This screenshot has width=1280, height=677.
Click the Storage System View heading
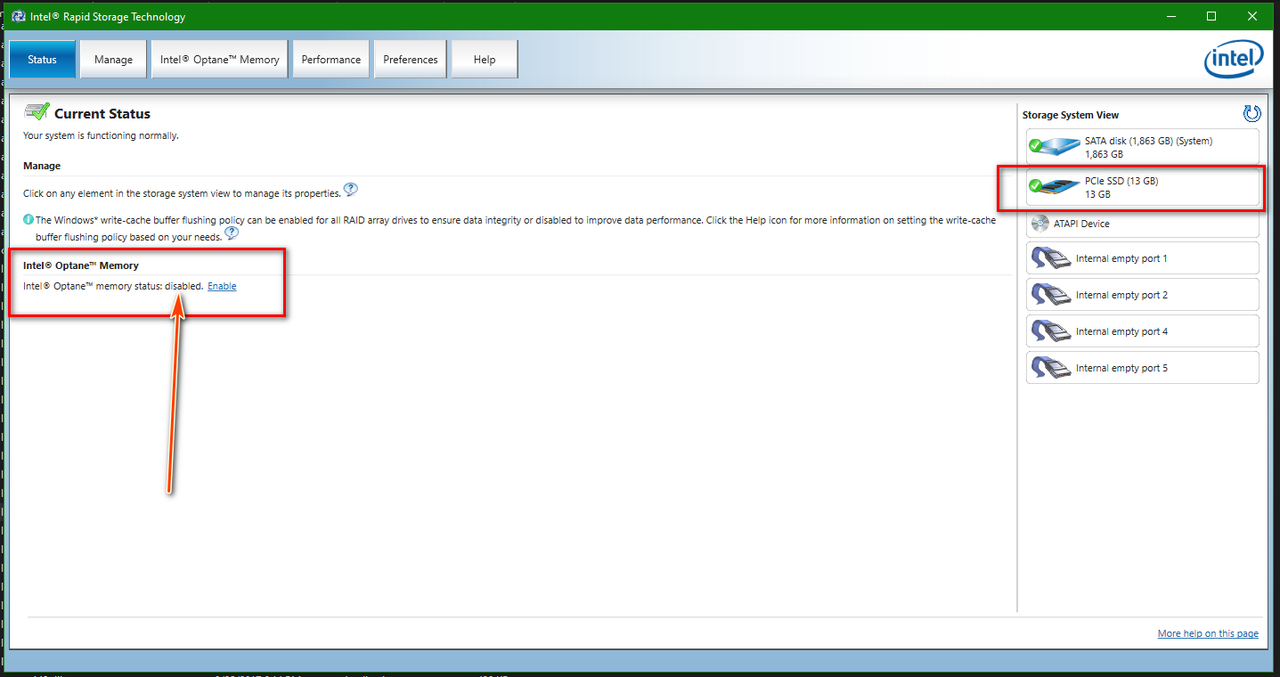tap(1071, 115)
